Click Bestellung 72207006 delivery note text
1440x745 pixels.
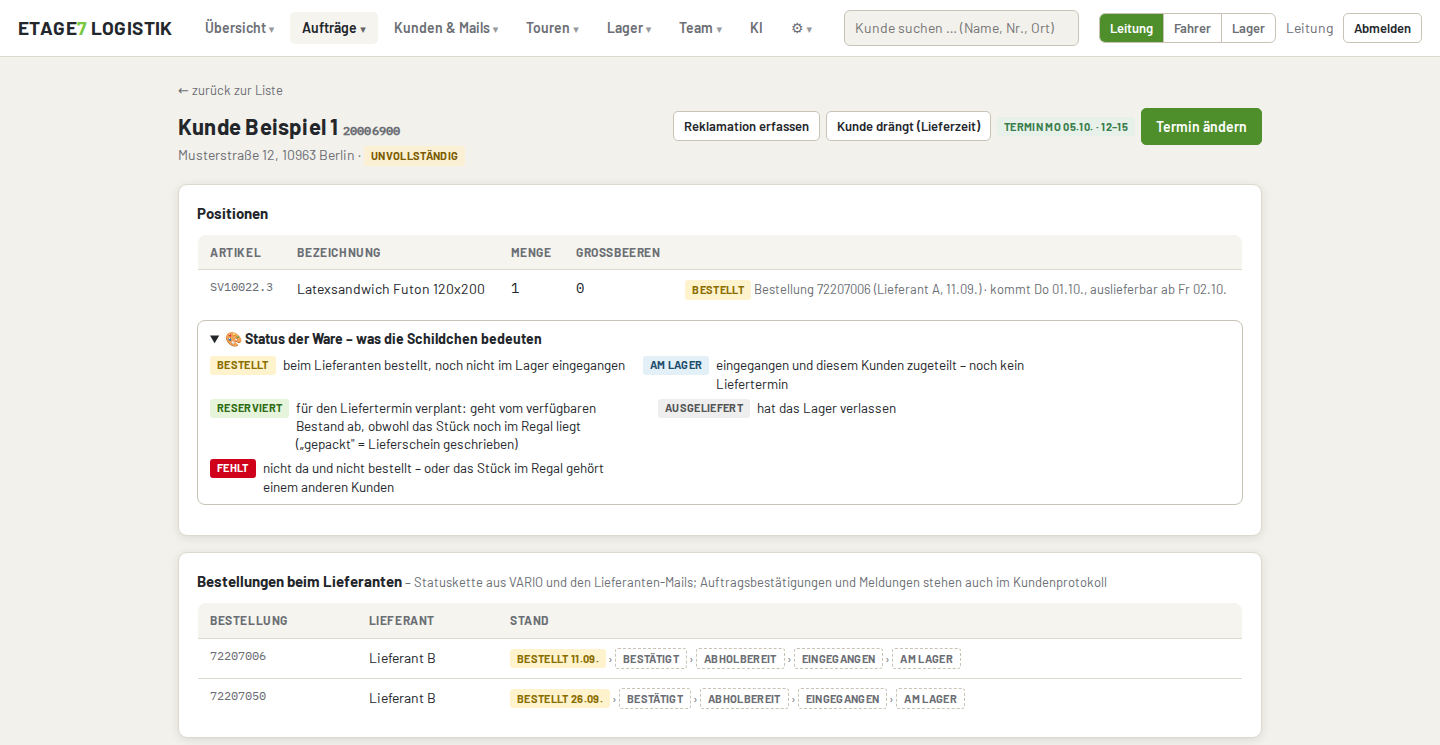point(990,289)
